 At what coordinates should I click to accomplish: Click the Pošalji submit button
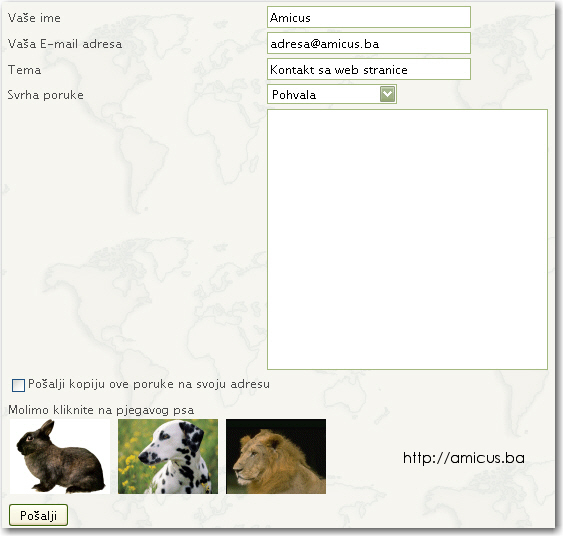click(38, 515)
